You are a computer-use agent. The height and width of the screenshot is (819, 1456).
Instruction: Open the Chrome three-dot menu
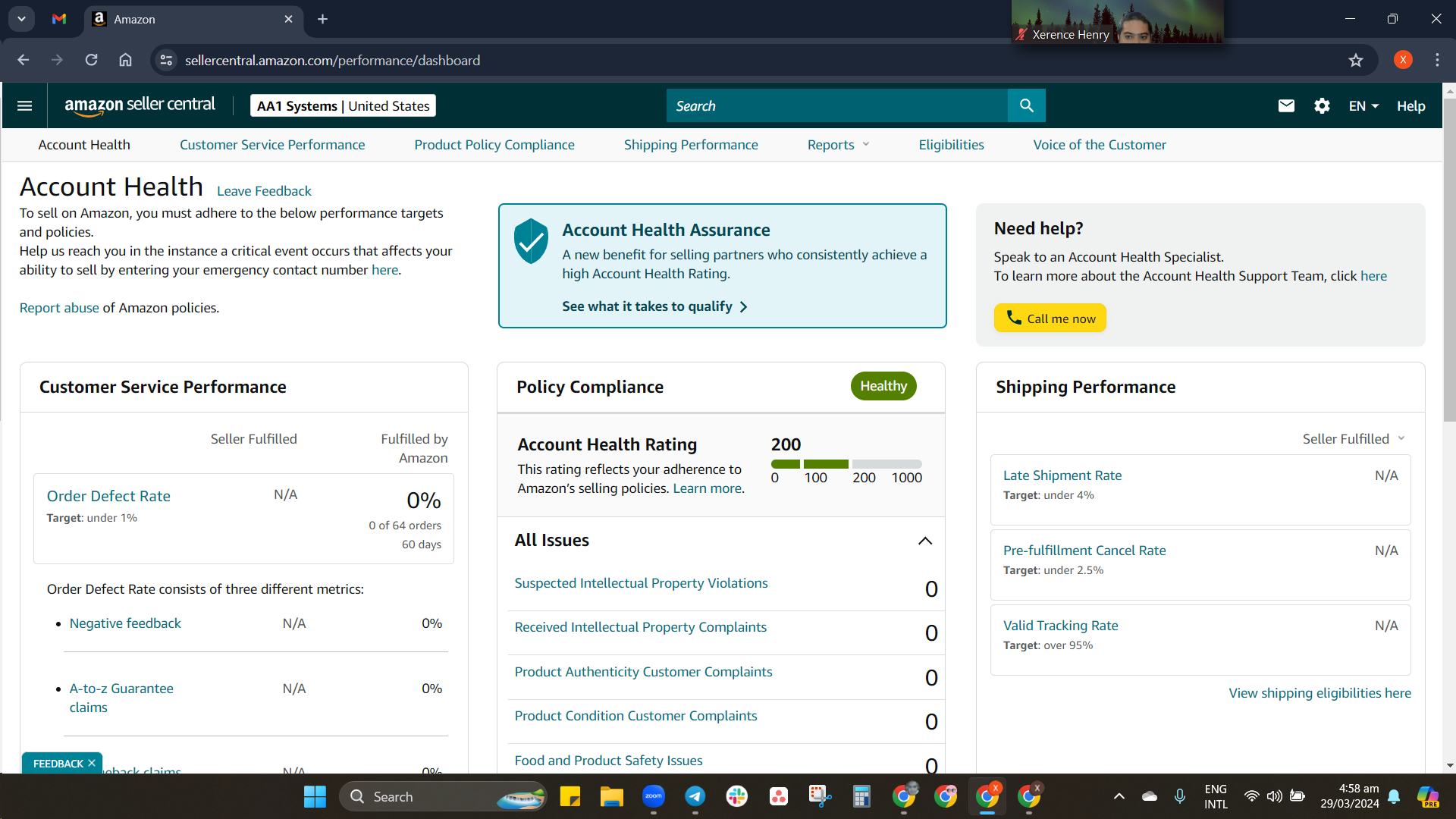point(1437,60)
